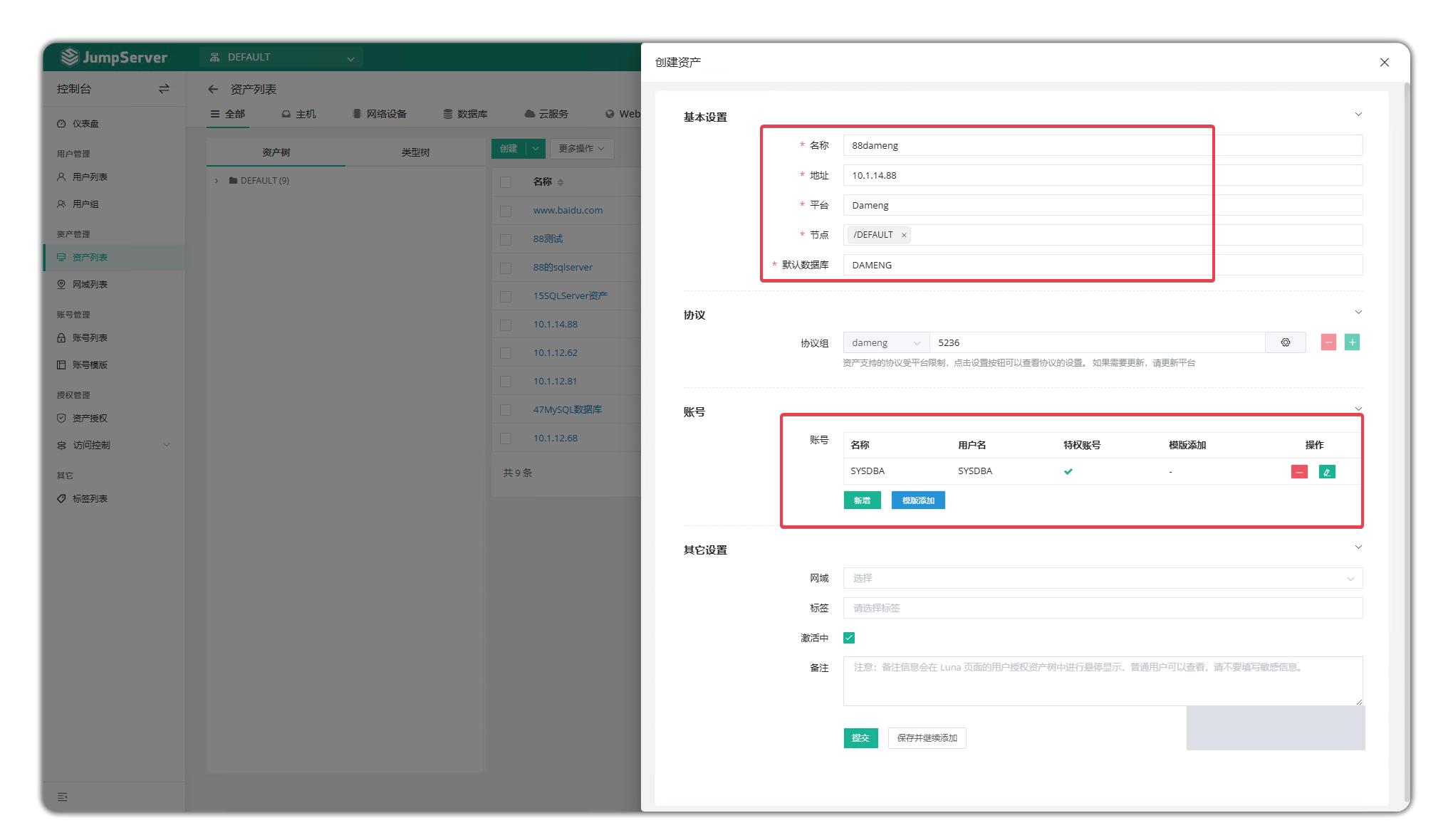Remove the dameng protocol with the minus button

pos(1328,342)
